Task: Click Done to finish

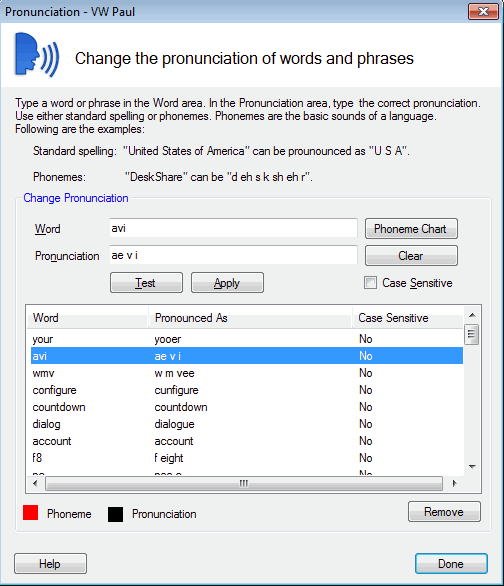Action: (x=451, y=564)
